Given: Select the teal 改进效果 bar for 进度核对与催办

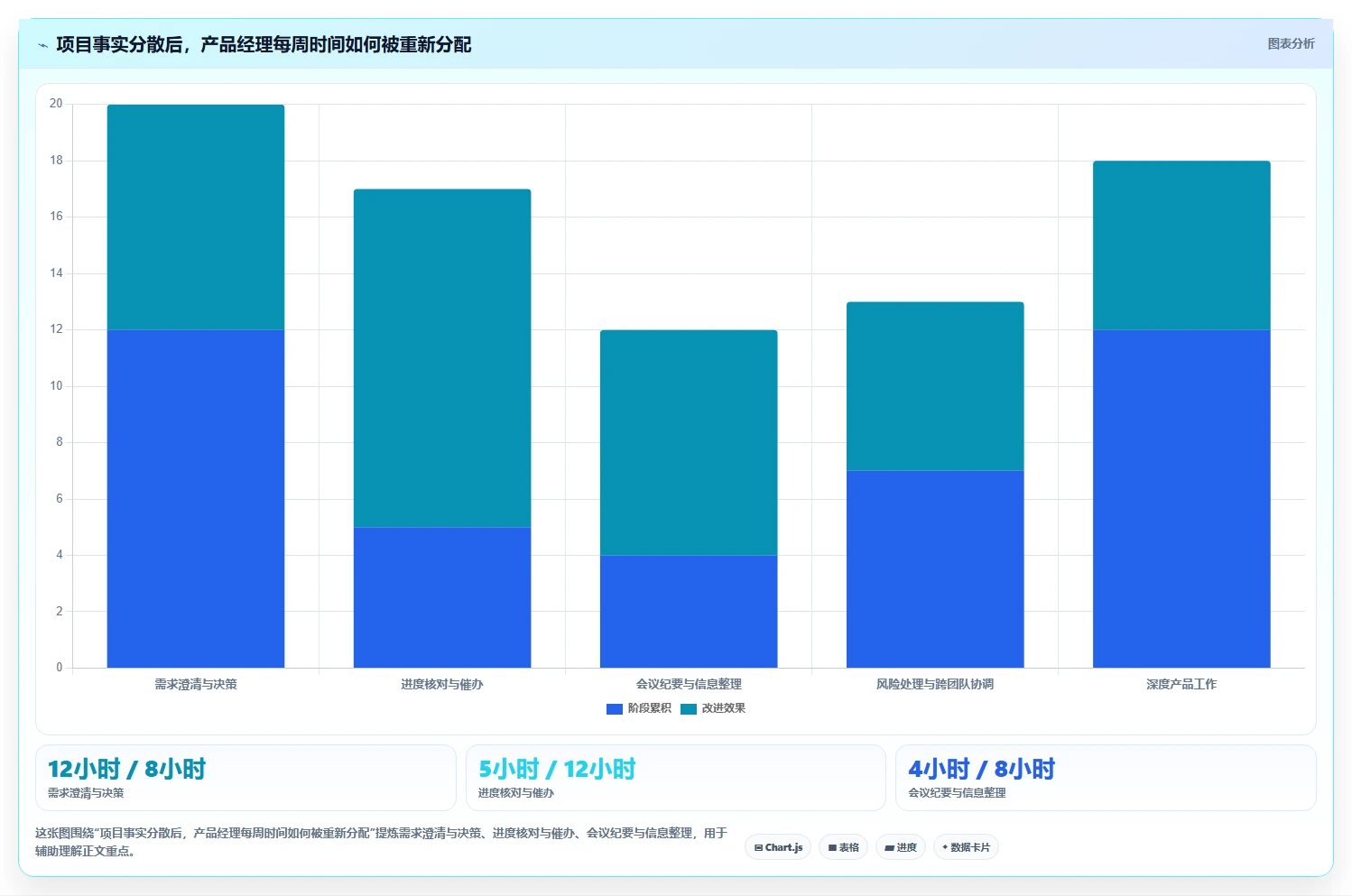Looking at the screenshot, I should click(x=442, y=358).
